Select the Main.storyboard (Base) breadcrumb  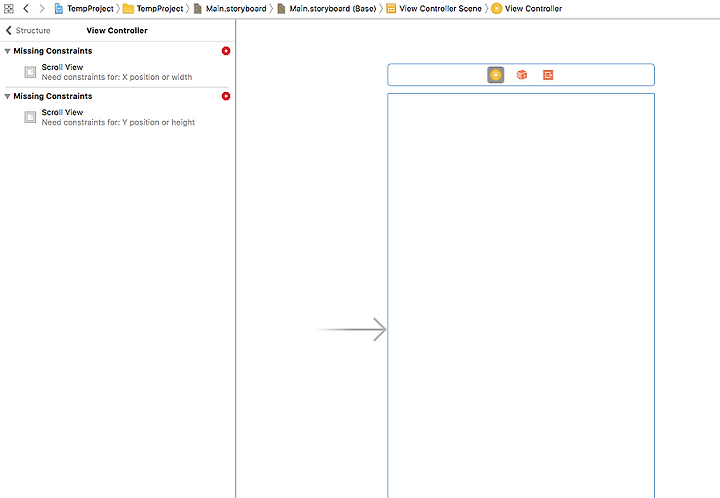pos(327,8)
